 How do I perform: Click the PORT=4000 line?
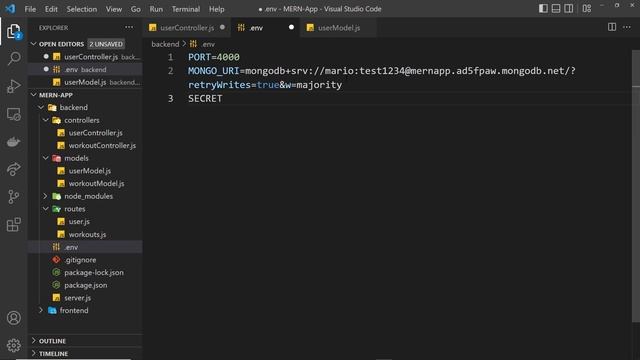click(x=214, y=57)
